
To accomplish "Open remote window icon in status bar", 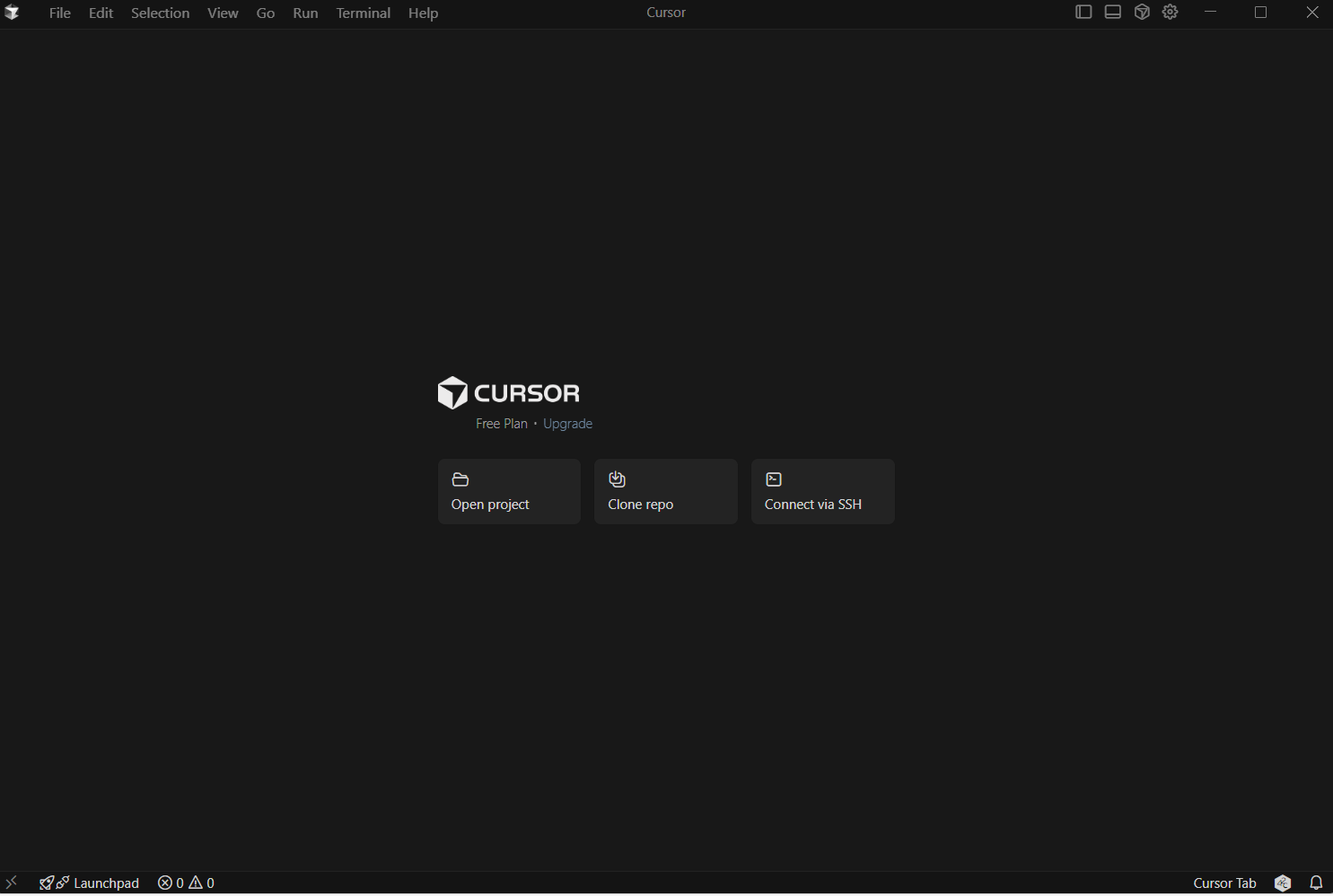I will (x=12, y=883).
